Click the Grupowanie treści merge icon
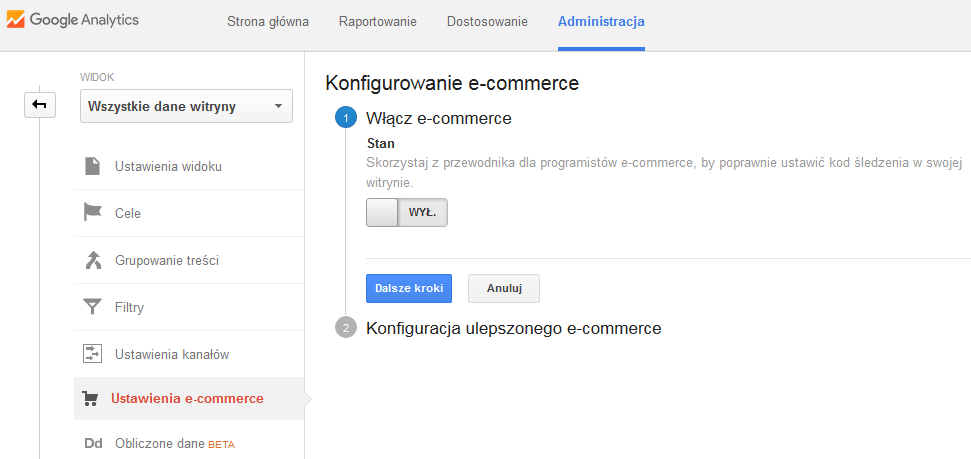Viewport: 971px width, 459px height. coord(92,260)
